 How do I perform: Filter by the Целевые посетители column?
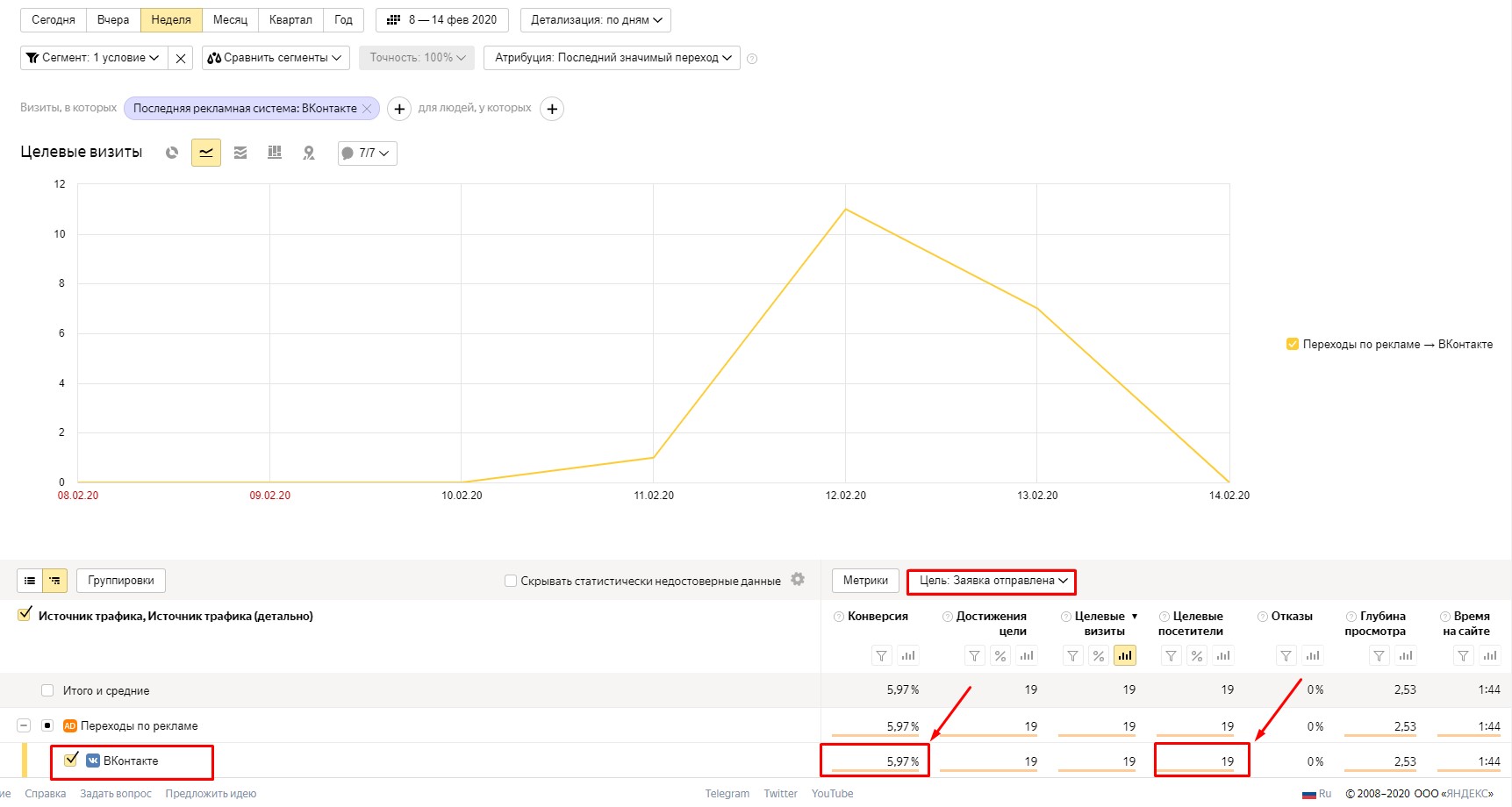[x=1171, y=655]
